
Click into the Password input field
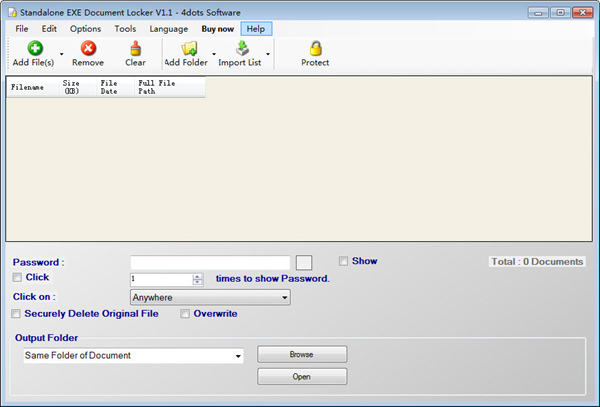(210, 263)
